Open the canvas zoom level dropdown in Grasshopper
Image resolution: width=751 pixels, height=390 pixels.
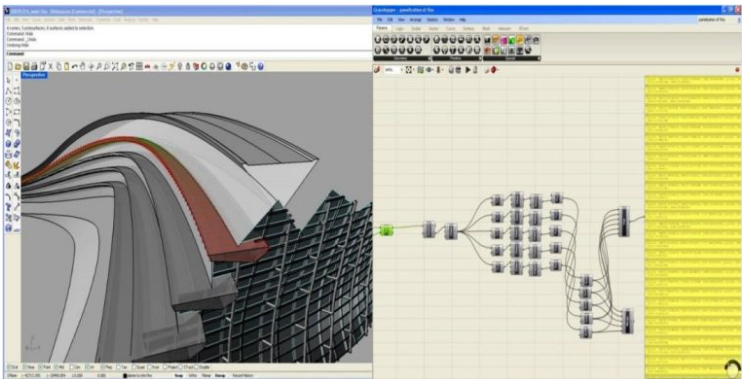tap(401, 70)
